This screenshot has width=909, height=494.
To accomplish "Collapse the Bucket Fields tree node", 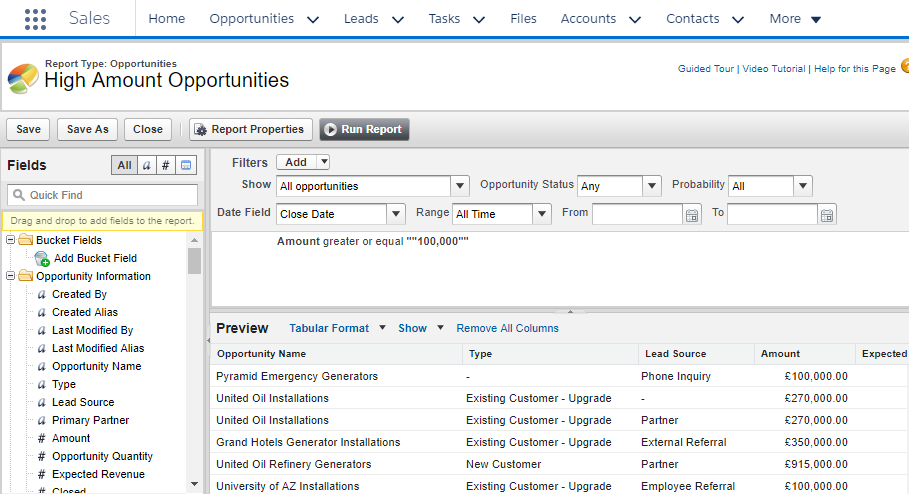I will click(10, 239).
